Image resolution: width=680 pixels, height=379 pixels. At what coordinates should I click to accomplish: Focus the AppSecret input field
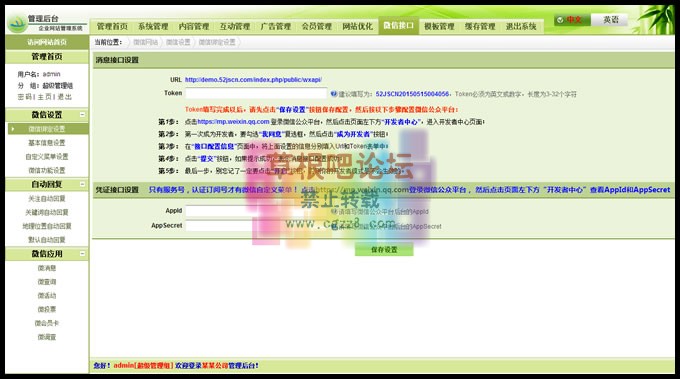click(x=256, y=226)
